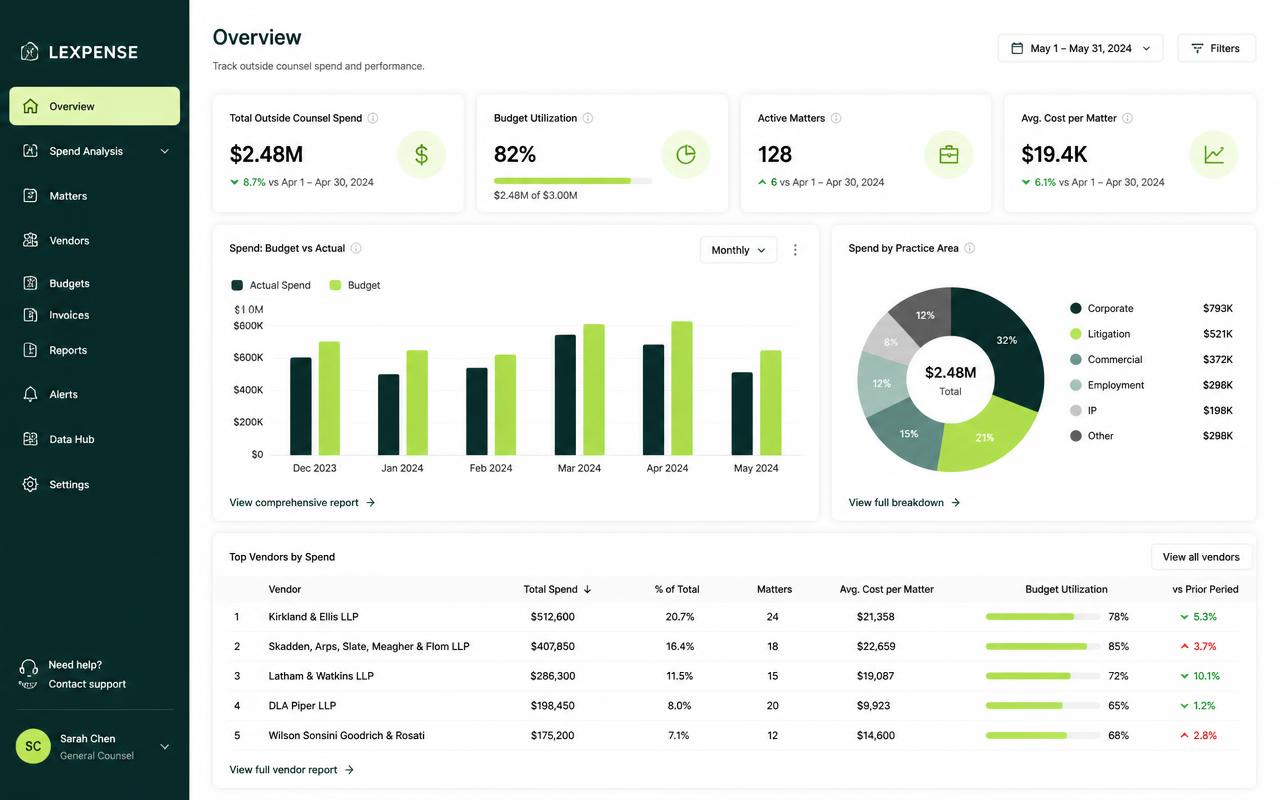Click the 10.1% vs prior period value

[x=1207, y=676]
